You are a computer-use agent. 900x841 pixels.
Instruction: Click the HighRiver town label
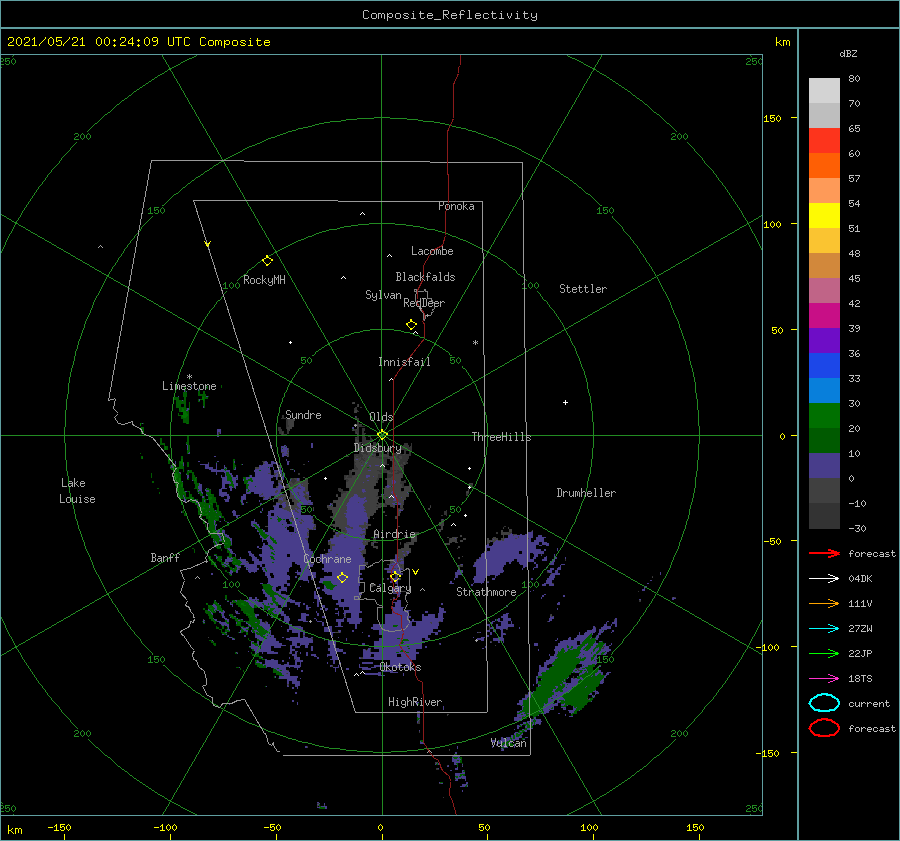click(415, 702)
